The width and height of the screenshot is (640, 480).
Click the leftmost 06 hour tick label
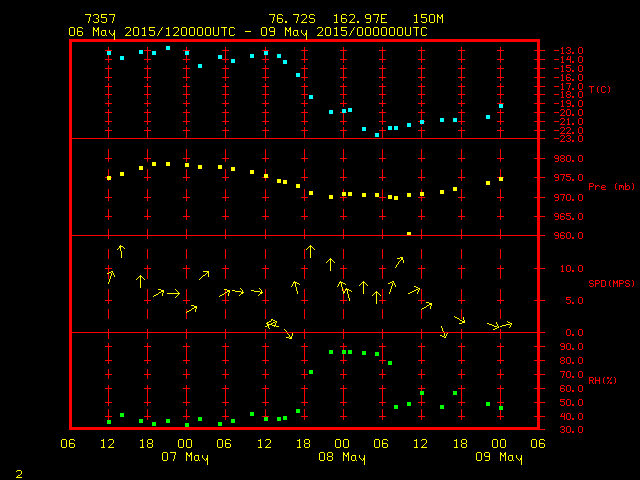69,443
